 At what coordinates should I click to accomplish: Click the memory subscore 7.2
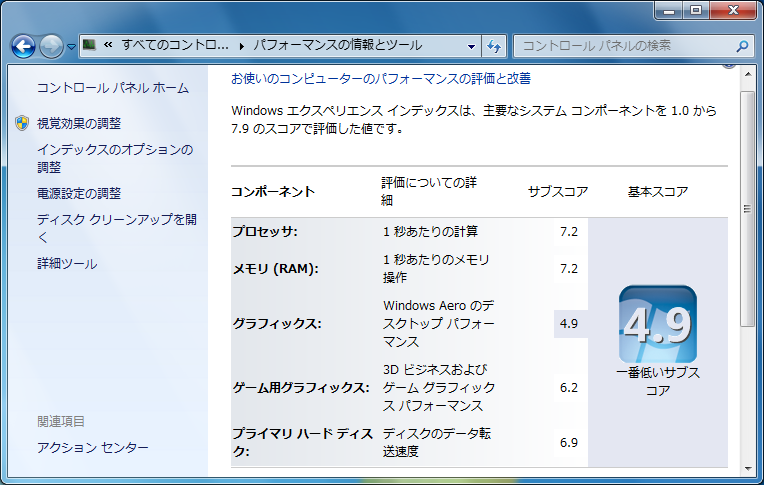tap(569, 269)
